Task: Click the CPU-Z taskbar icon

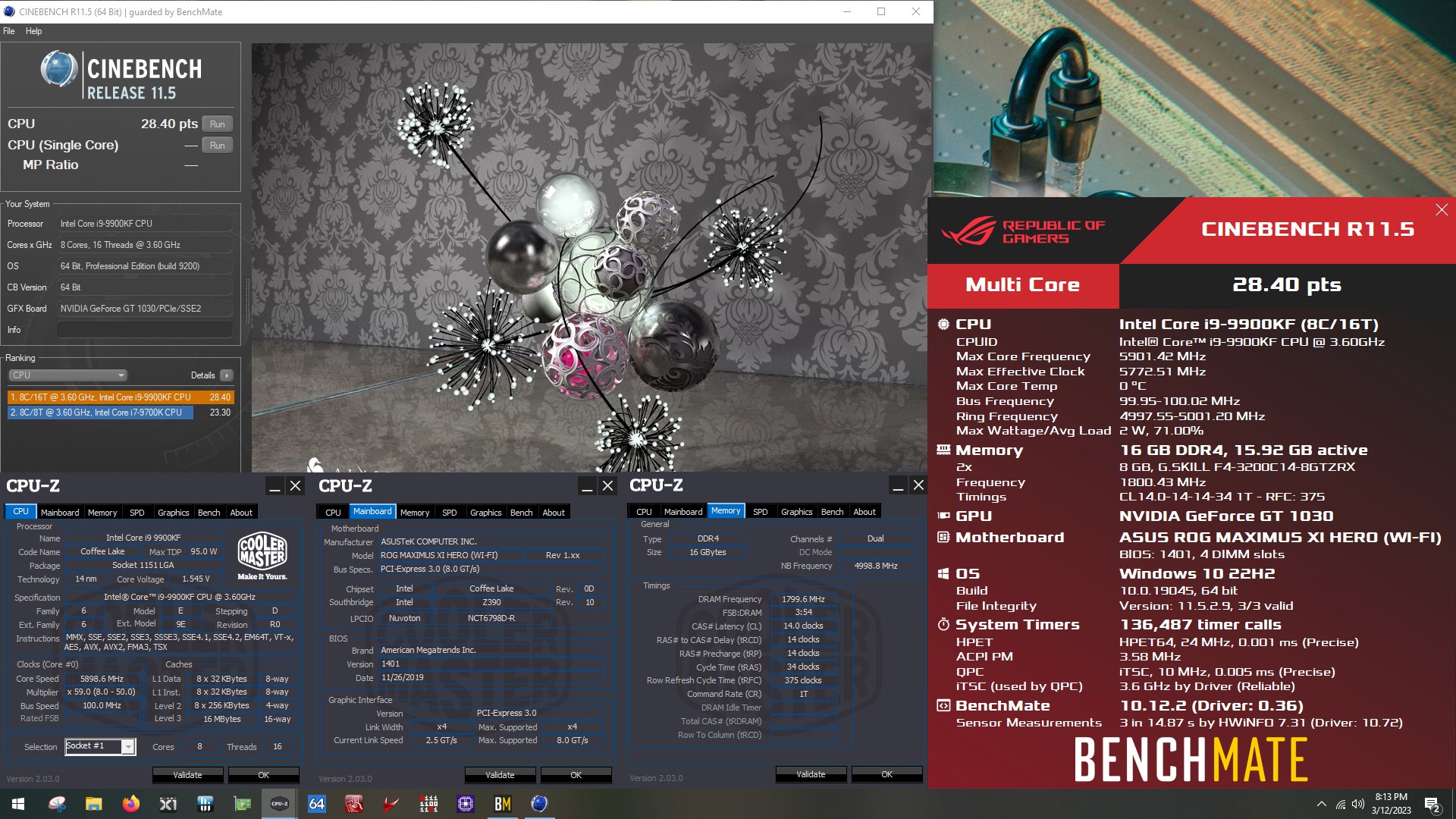Action: [280, 804]
